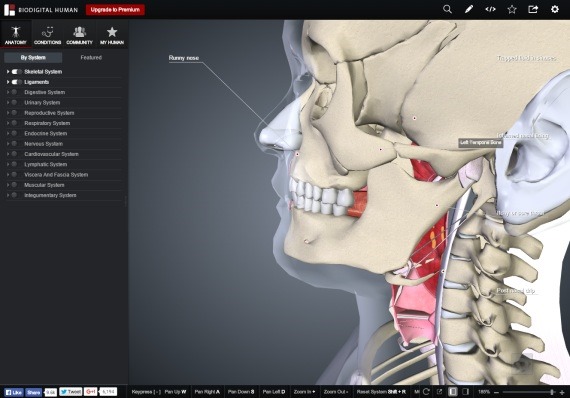Click the Facebook Like button

tap(14, 392)
